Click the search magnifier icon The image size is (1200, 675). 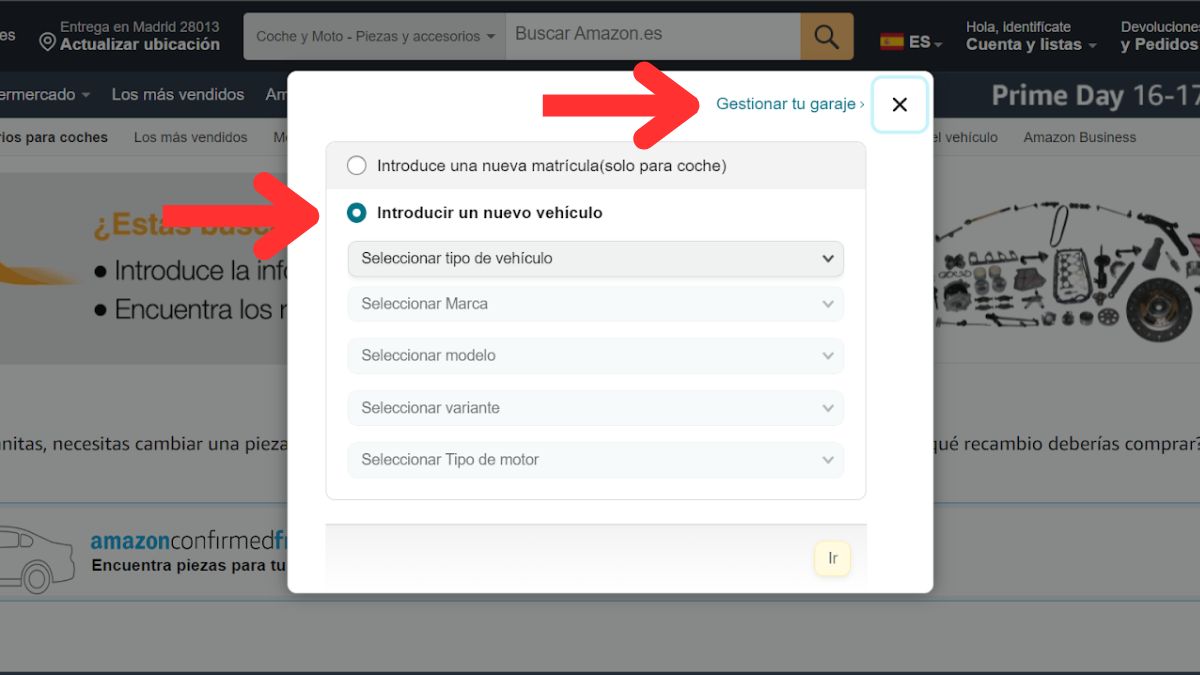coord(826,35)
